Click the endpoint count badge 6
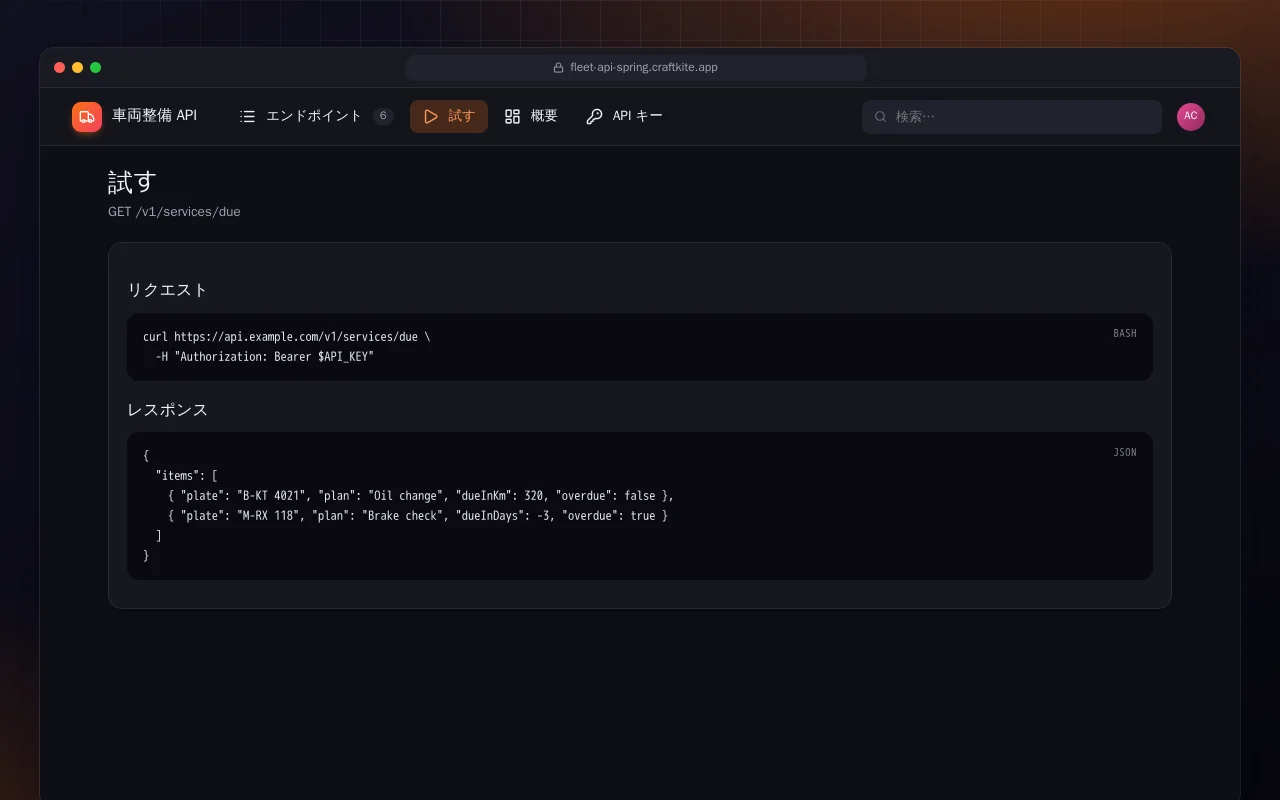 tap(383, 116)
